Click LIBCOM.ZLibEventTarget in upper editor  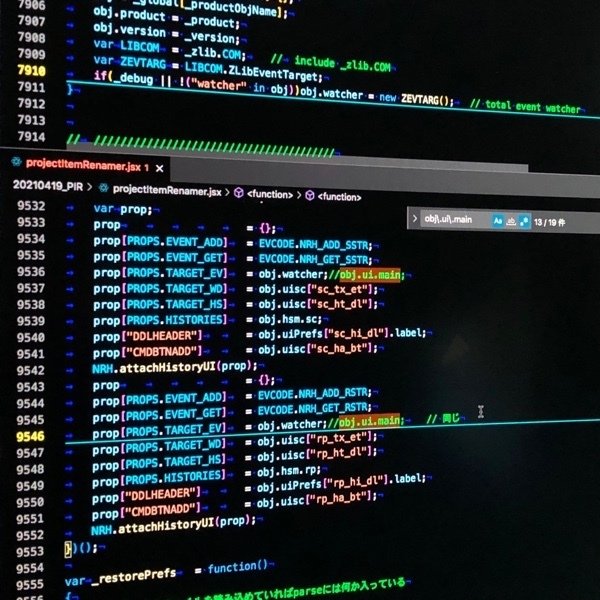tap(253, 72)
